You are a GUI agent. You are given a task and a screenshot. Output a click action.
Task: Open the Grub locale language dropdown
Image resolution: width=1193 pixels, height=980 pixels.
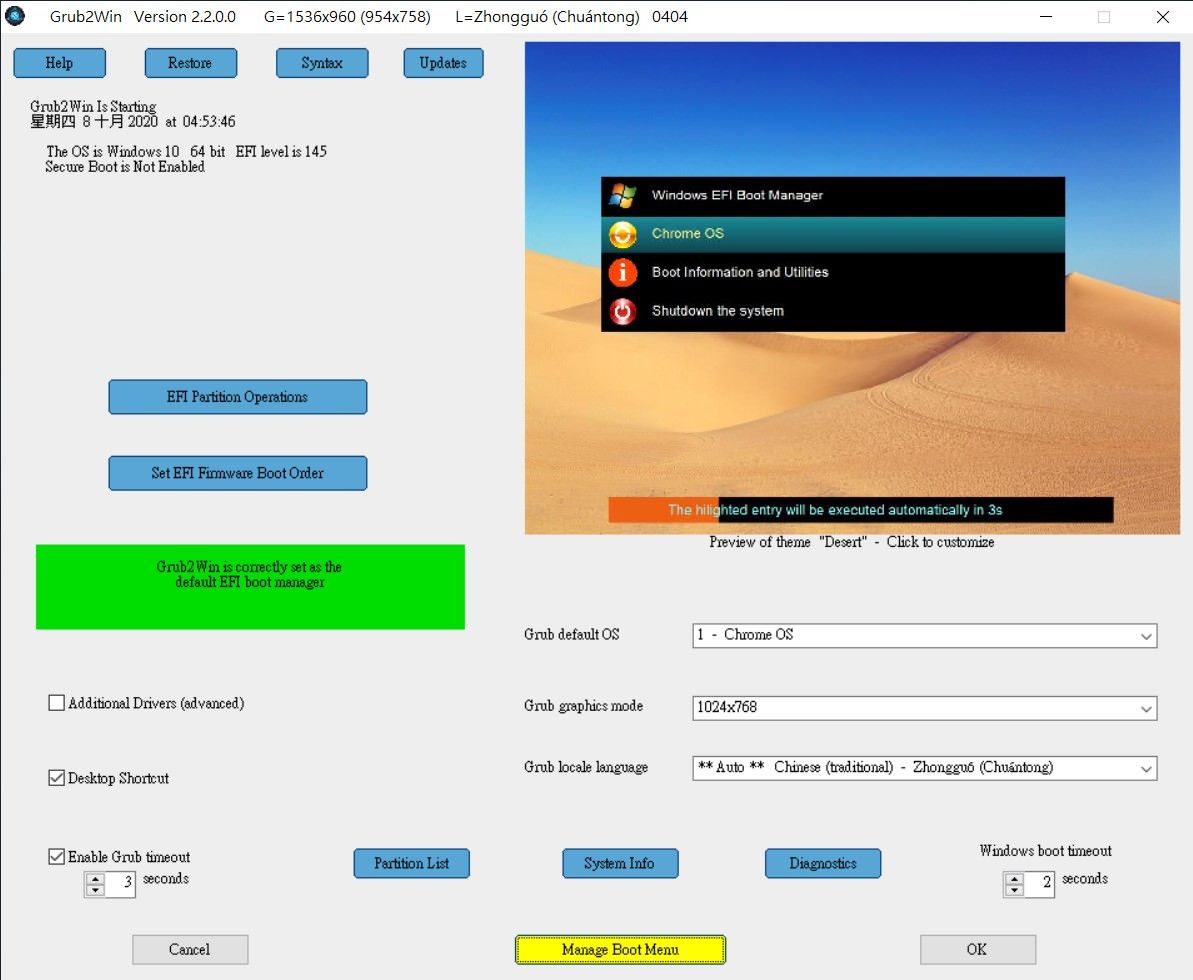[x=1145, y=769]
